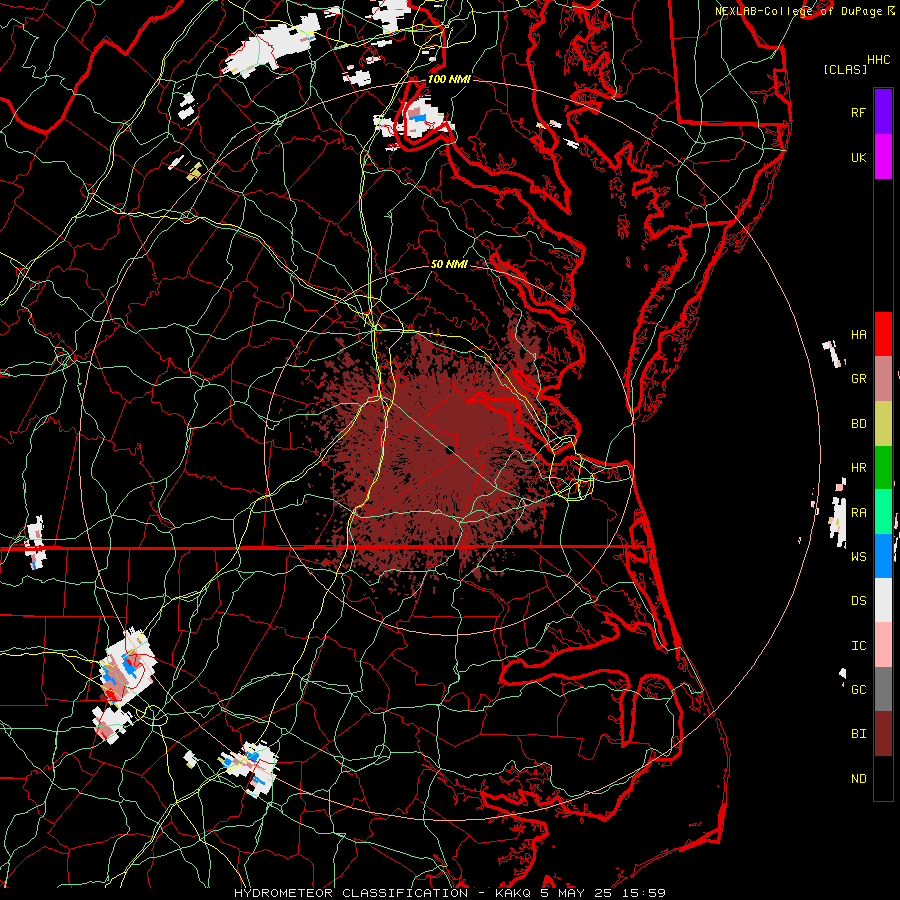This screenshot has width=900, height=900.
Task: Pick the HR dark green legend swatch
Action: tap(883, 467)
